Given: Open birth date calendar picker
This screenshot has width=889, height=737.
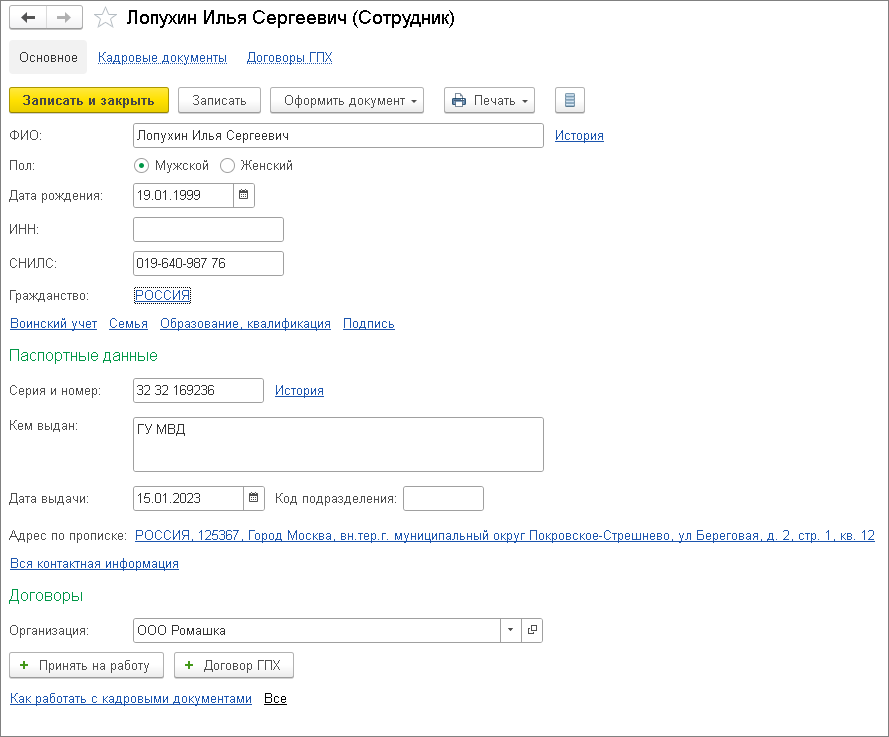Looking at the screenshot, I should [243, 195].
